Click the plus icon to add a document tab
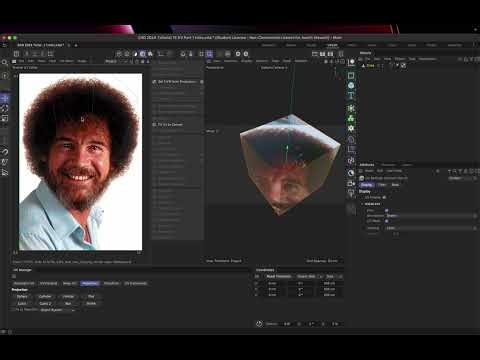The width and height of the screenshot is (480, 360). coord(76,45)
